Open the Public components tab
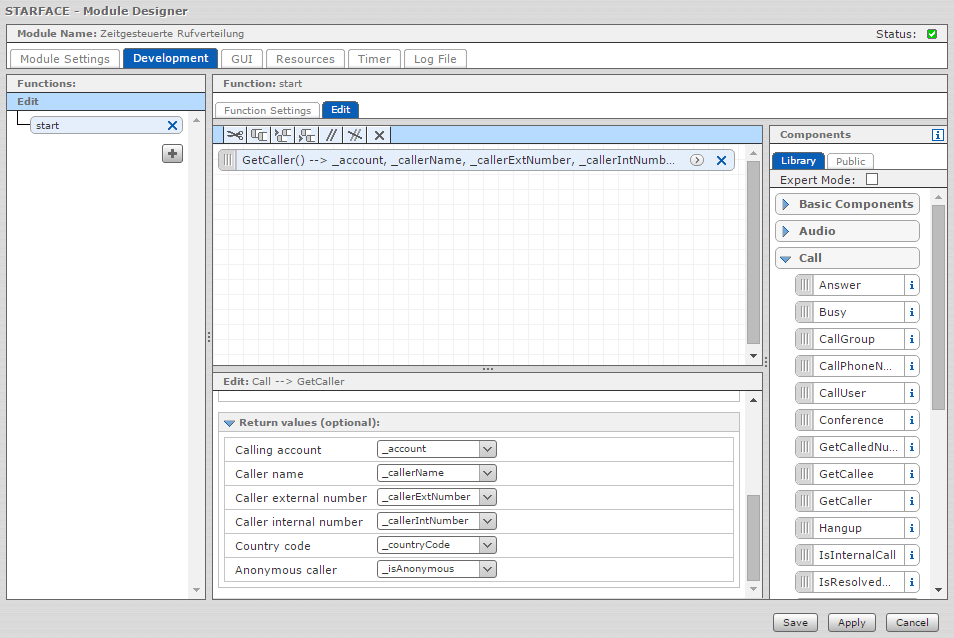954x638 pixels. 850,161
